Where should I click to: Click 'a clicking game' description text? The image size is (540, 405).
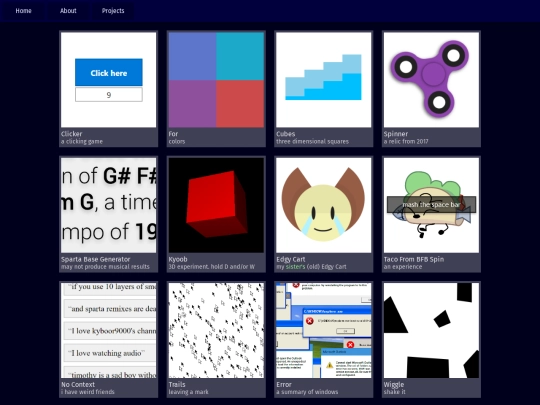(x=82, y=142)
